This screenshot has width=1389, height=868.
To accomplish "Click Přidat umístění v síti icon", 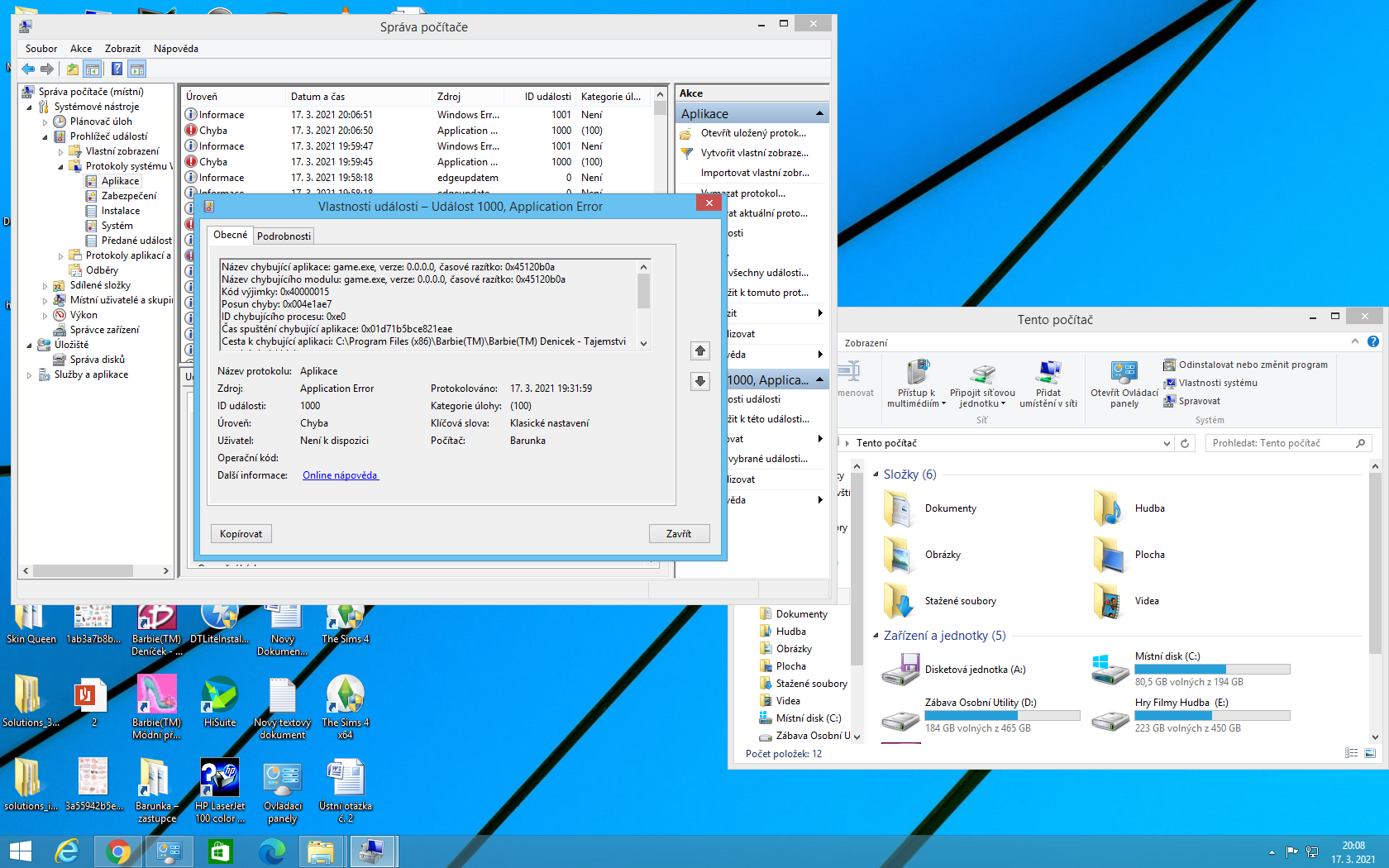I will tap(1048, 385).
